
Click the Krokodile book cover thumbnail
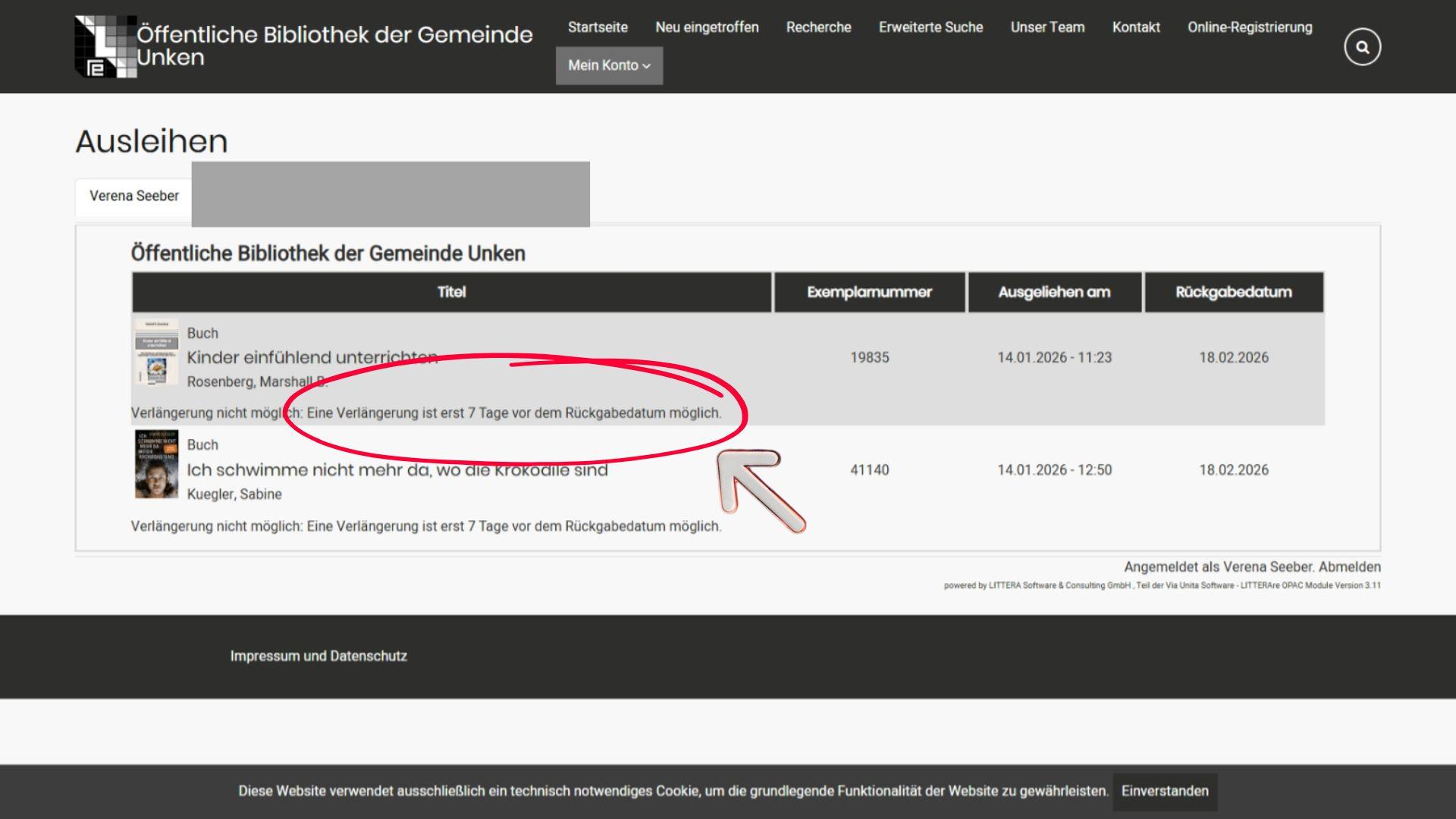click(x=156, y=464)
